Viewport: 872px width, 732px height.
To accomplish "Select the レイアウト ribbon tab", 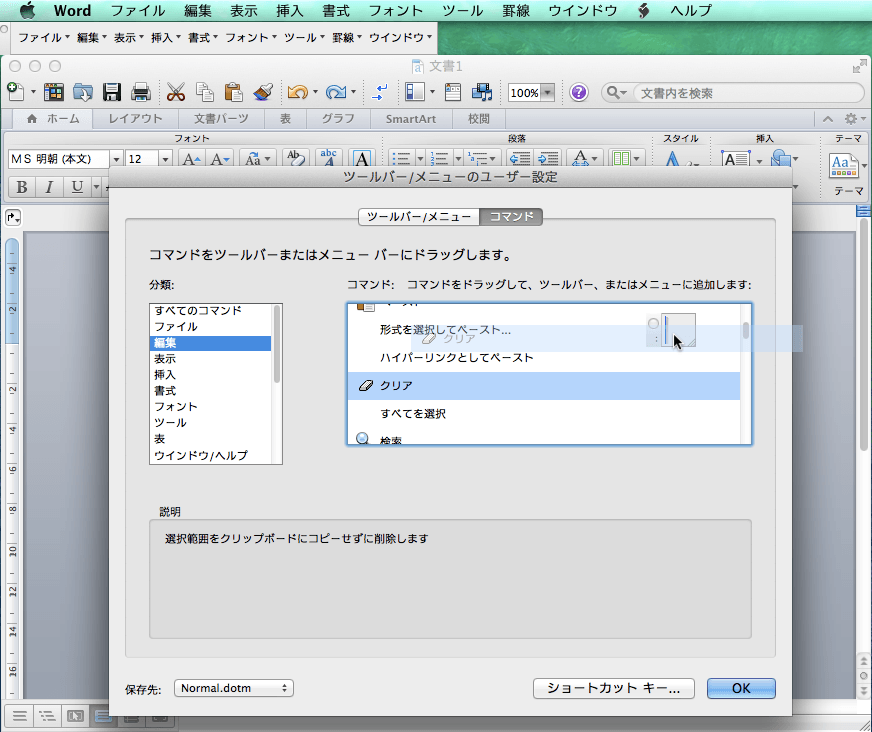I will 135,118.
